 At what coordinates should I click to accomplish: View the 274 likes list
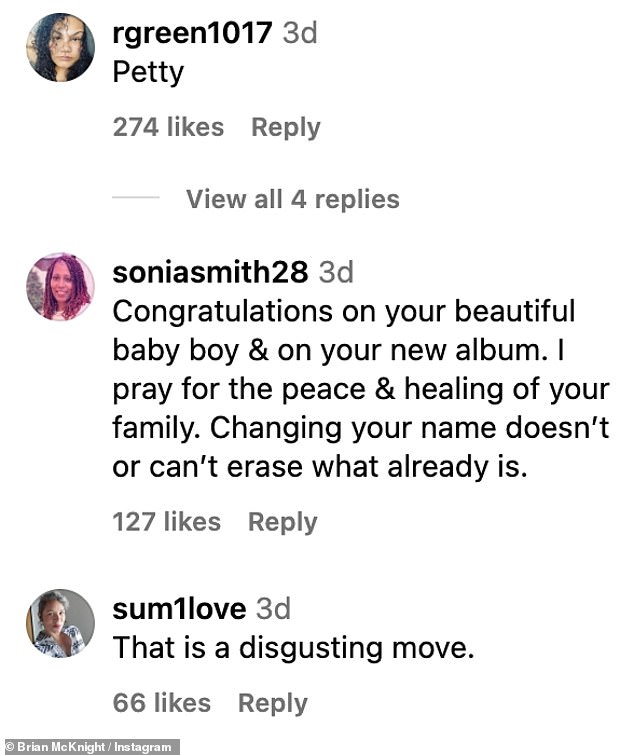168,127
